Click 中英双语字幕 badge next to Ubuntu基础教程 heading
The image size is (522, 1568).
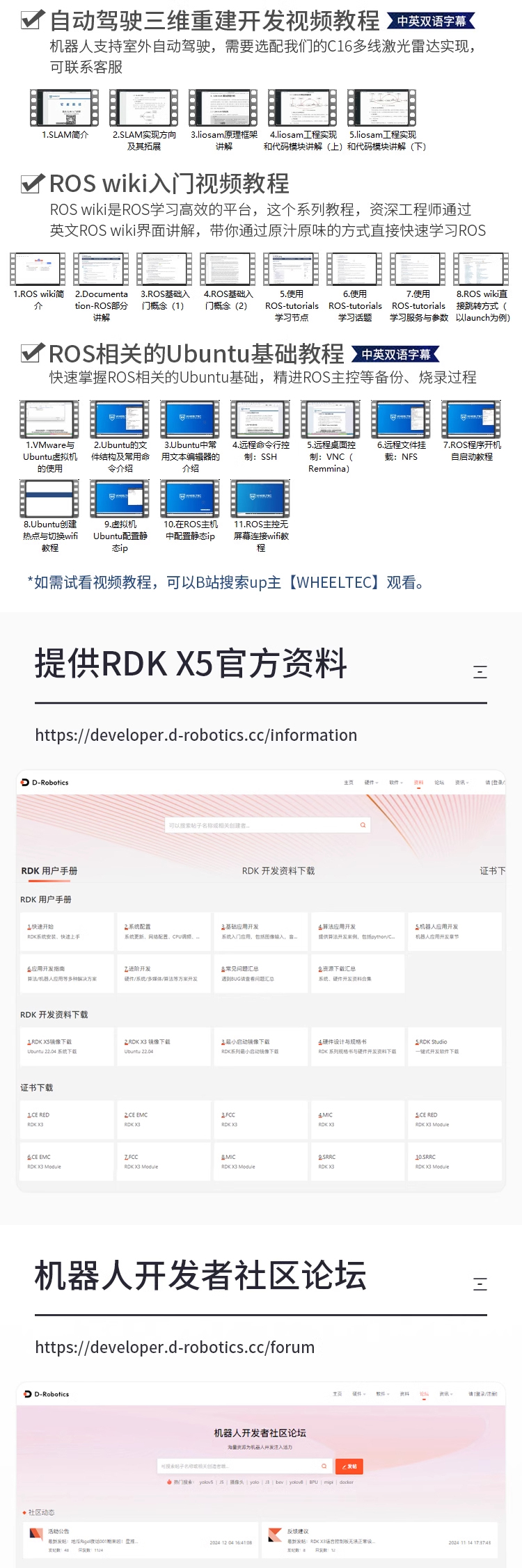pos(396,355)
